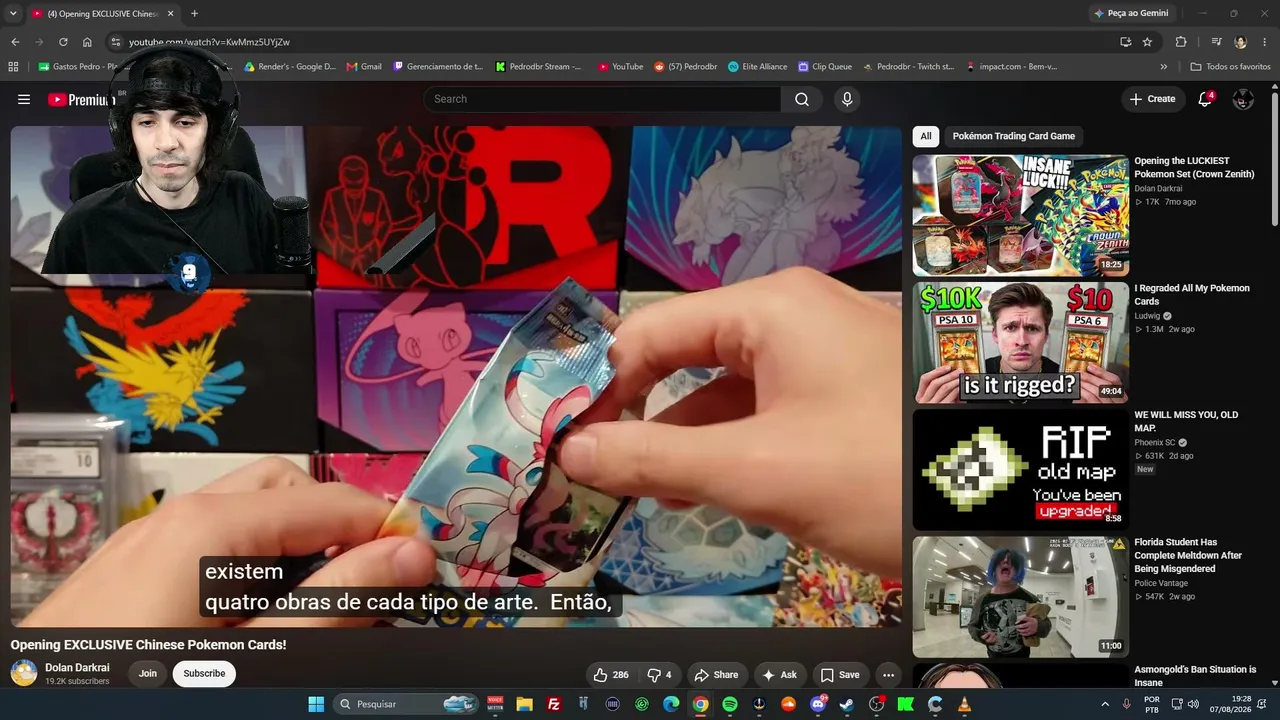This screenshot has width=1280, height=720.
Task: Open YouTube notifications bell
Action: click(1205, 99)
